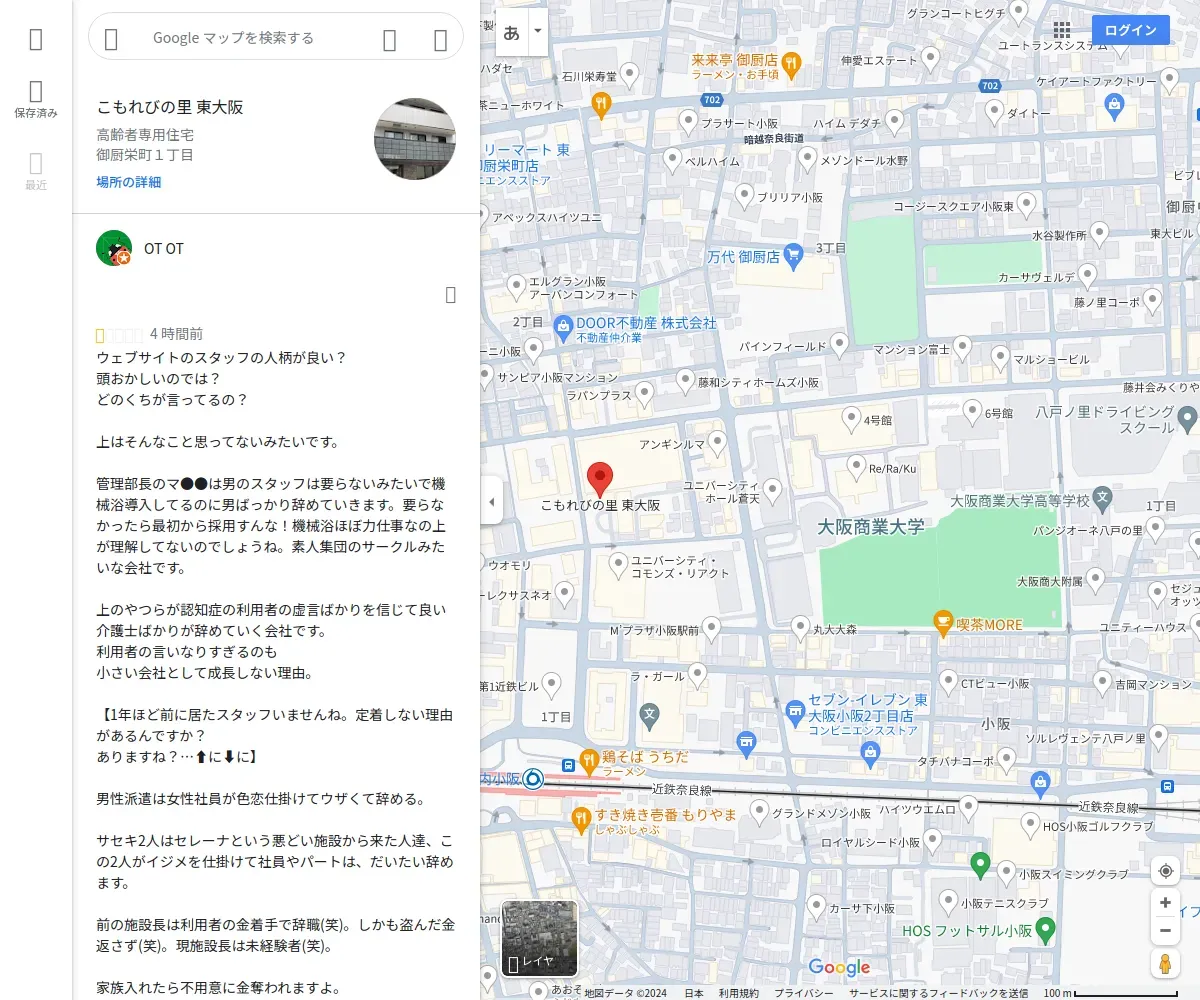1200x1000 pixels.
Task: Click the HOS フットサル小阪 marker
Action: [x=1046, y=929]
